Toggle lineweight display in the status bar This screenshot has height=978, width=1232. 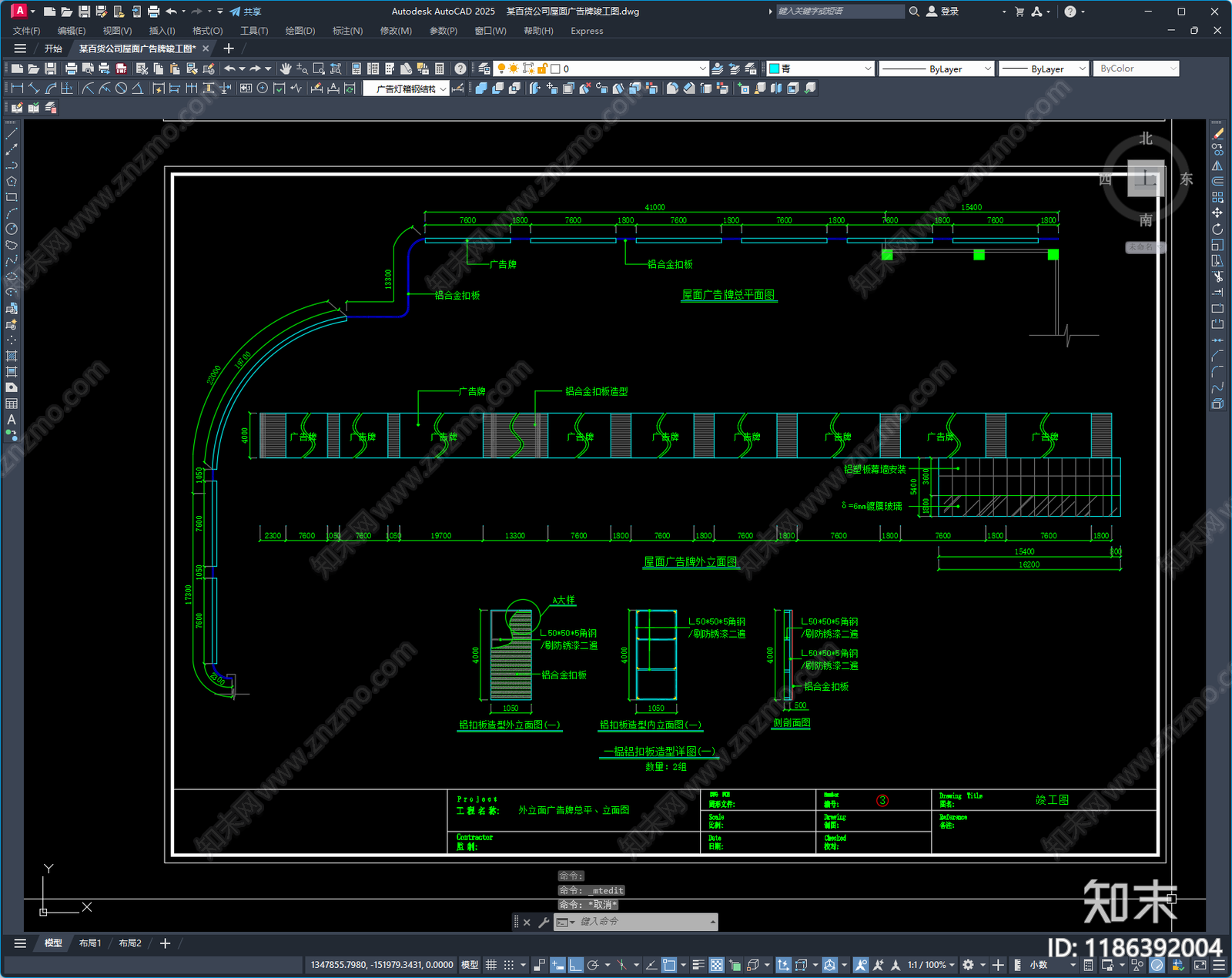pos(698,965)
